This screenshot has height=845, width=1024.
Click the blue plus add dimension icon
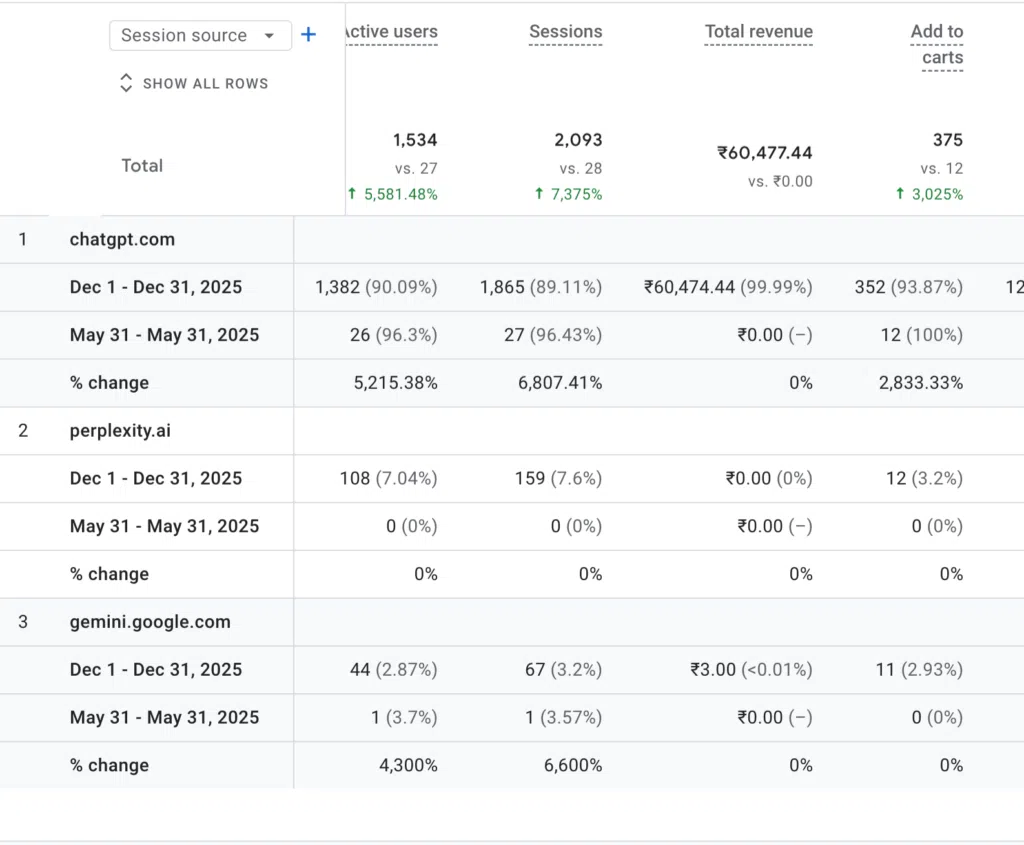[x=308, y=35]
